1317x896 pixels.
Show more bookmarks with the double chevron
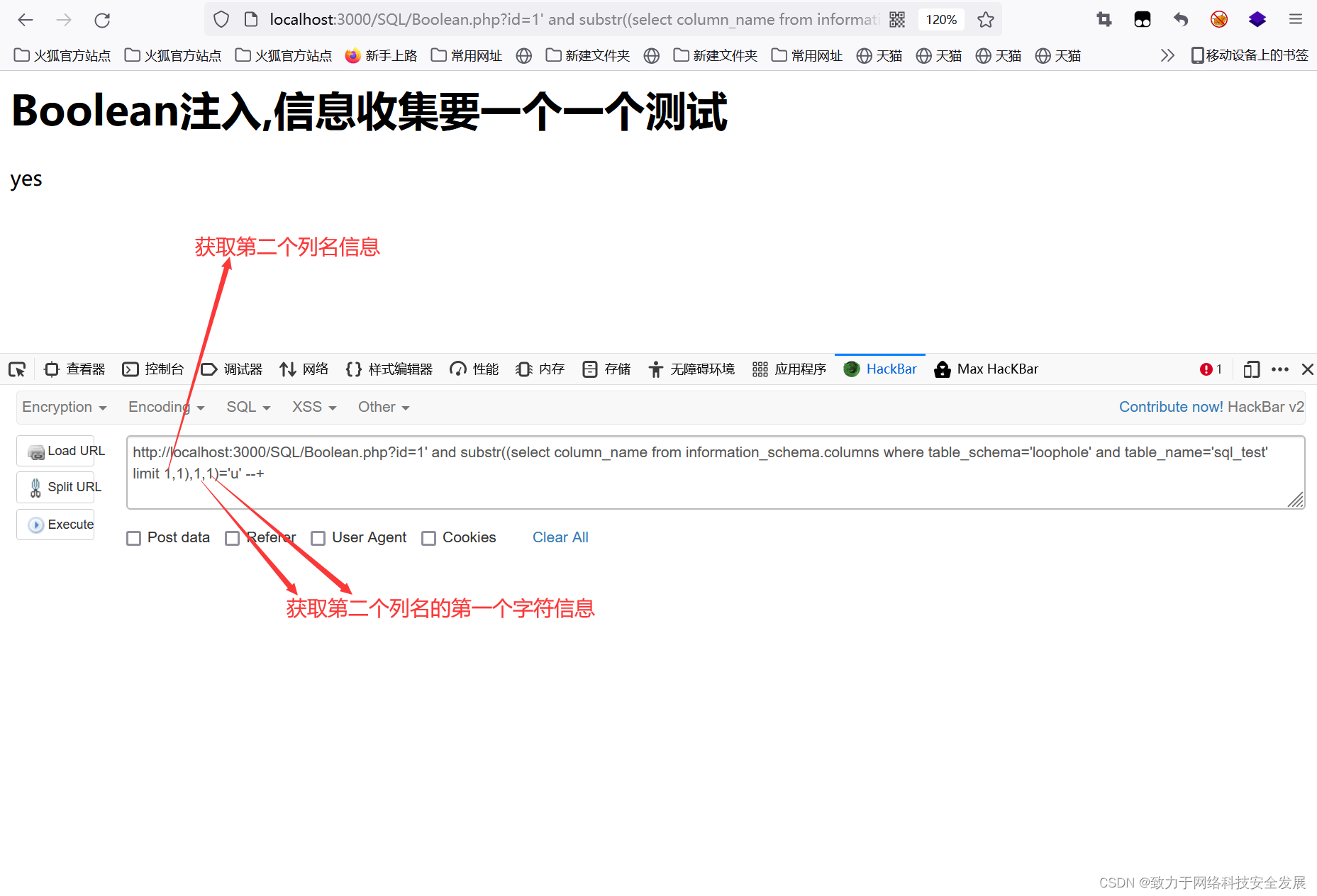point(1167,55)
